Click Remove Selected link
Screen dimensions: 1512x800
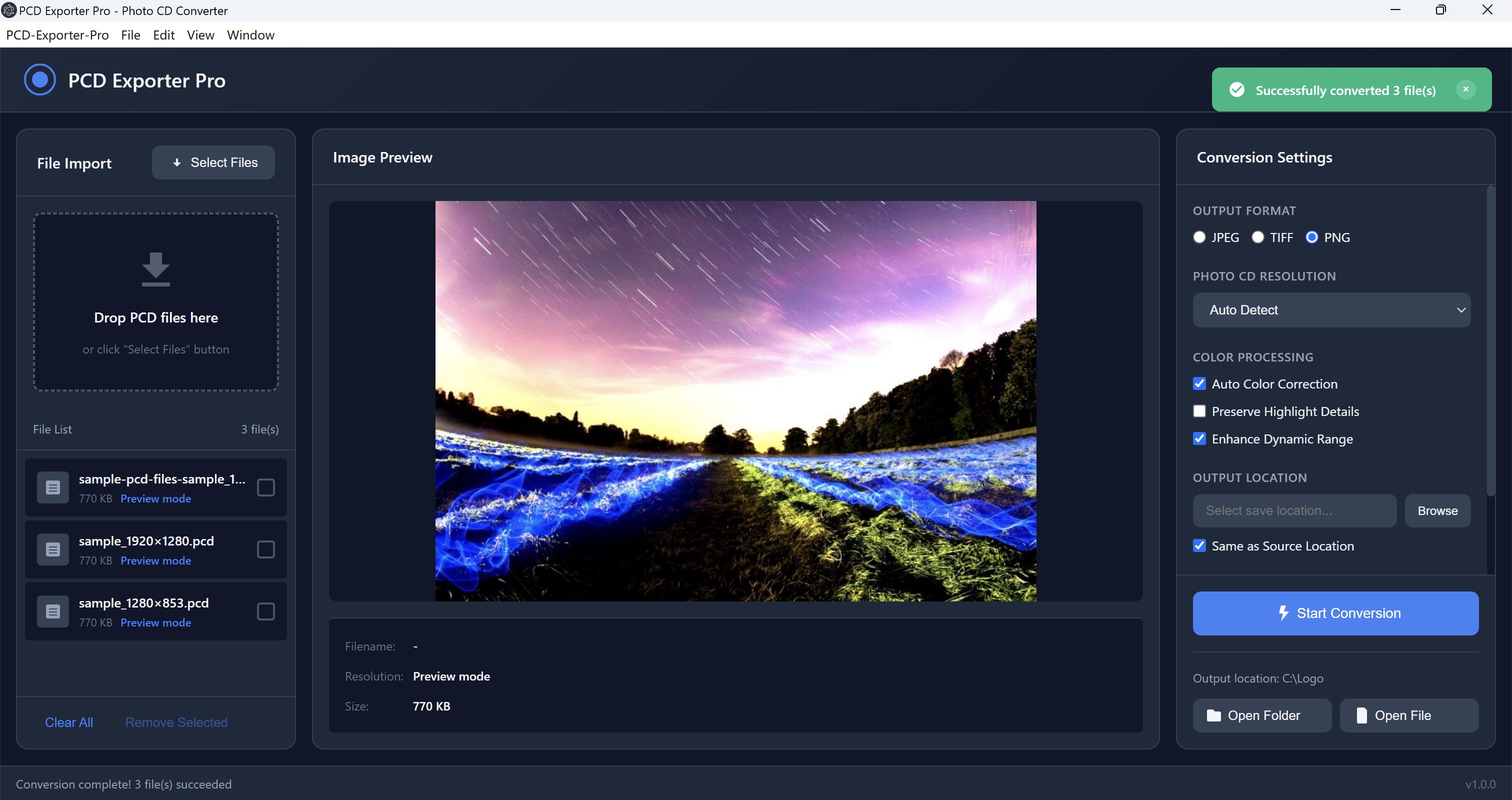pyautogui.click(x=176, y=722)
